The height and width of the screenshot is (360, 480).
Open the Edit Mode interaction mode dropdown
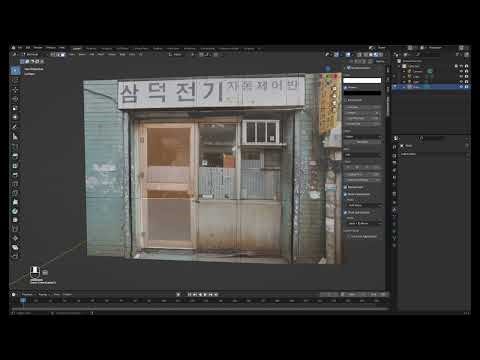[32, 54]
